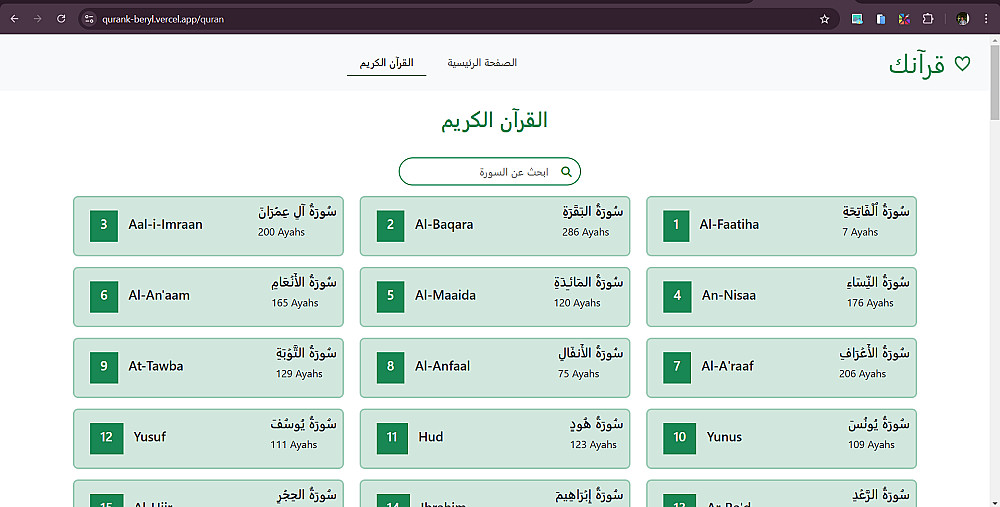
Task: Open surah Al-Baqara card
Action: click(x=495, y=226)
